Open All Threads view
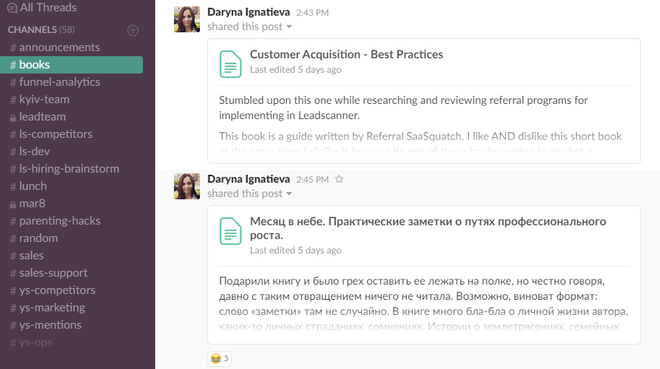Screen dimensions: 660x369 pos(42,8)
